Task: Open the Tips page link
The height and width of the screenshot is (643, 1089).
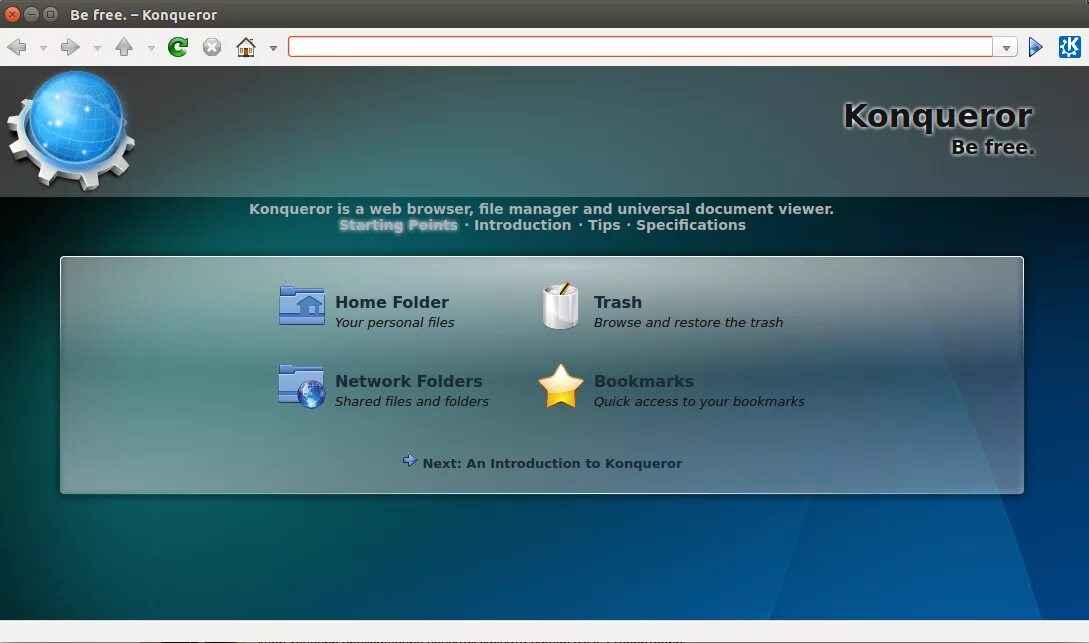Action: pyautogui.click(x=604, y=225)
